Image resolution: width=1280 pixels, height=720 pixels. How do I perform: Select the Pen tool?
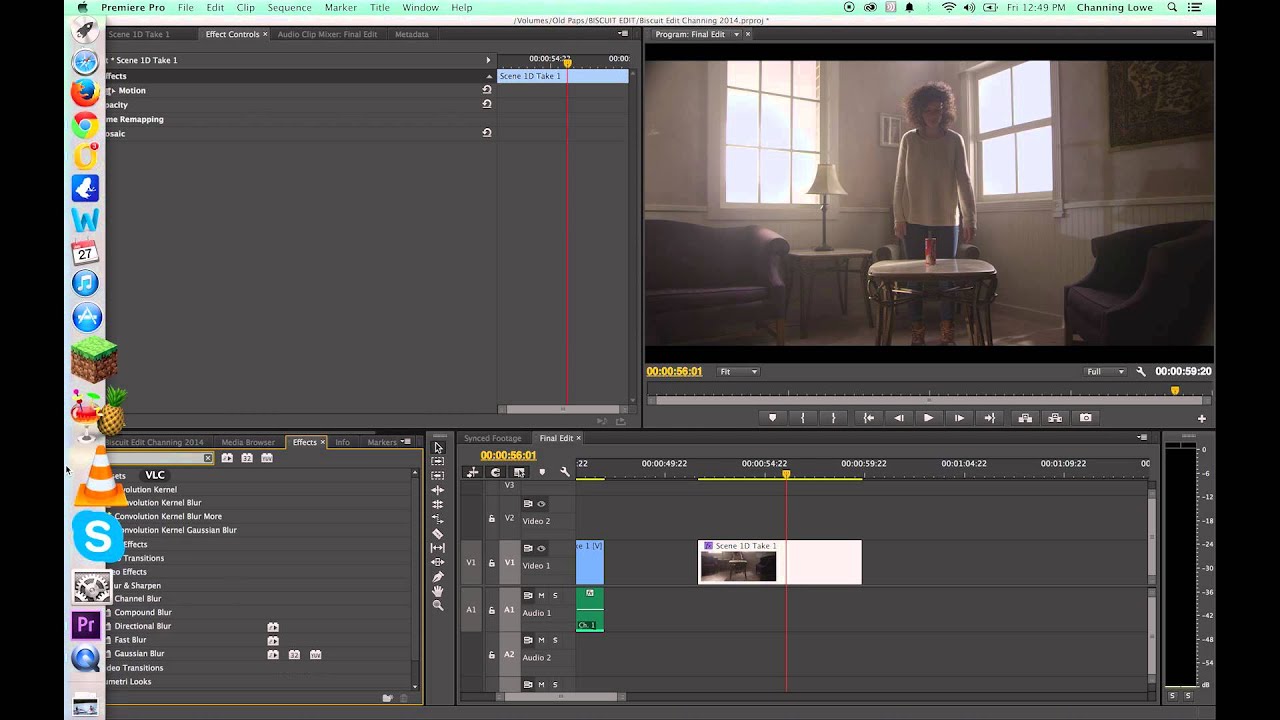pos(438,577)
